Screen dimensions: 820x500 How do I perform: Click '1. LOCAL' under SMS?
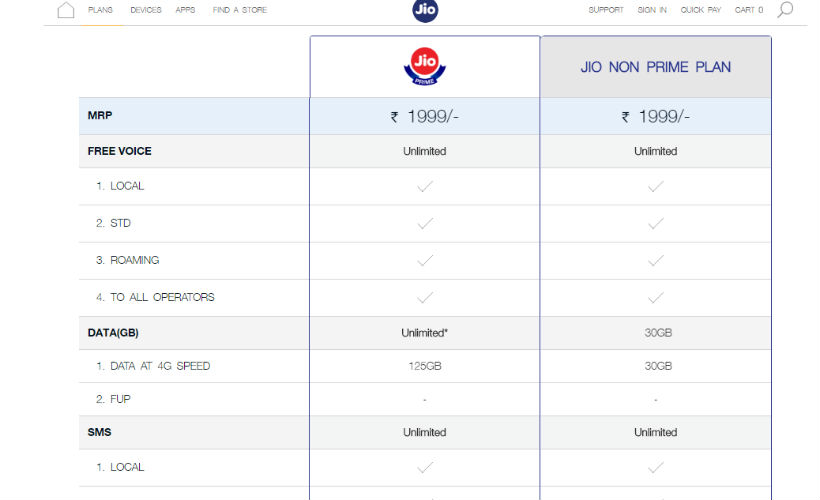120,468
